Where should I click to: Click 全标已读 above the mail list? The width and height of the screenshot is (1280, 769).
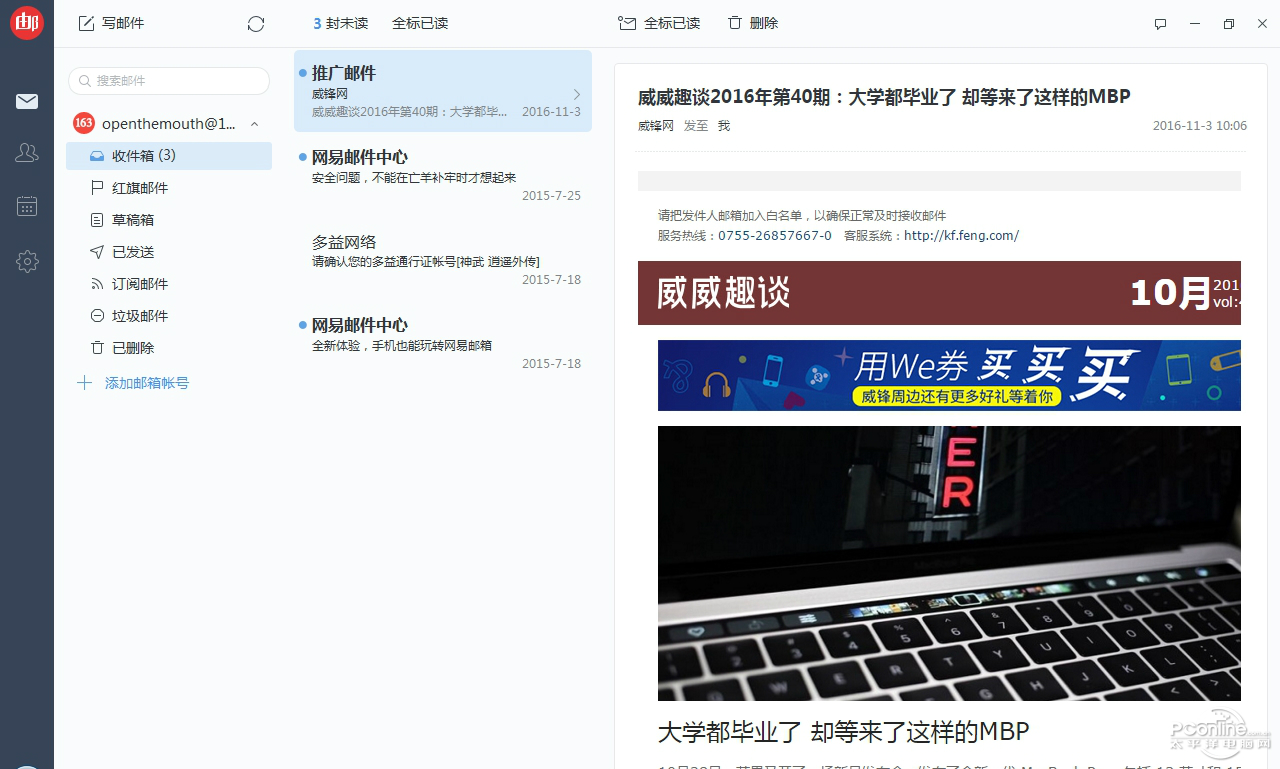point(420,23)
